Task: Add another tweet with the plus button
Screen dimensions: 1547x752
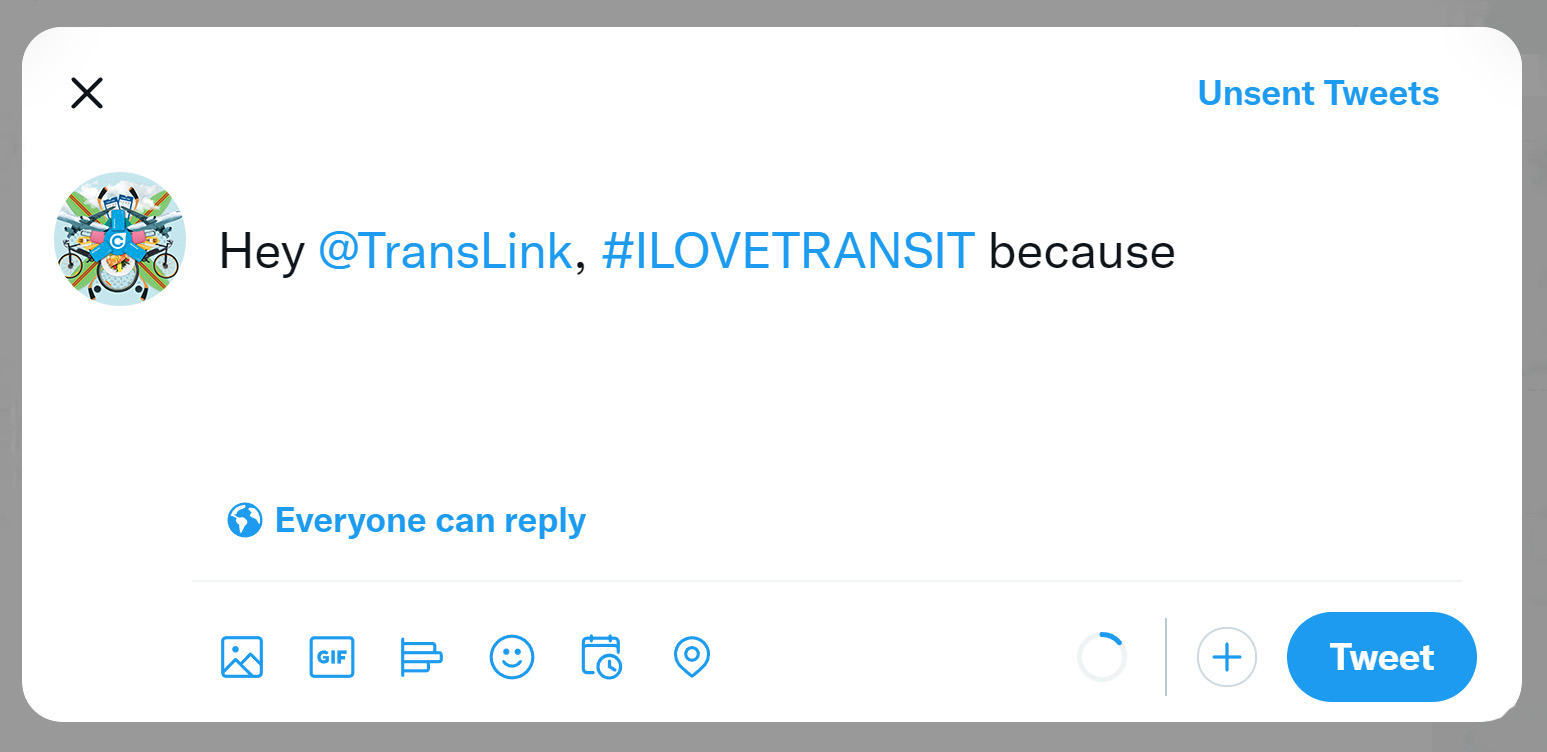Action: (x=1227, y=657)
